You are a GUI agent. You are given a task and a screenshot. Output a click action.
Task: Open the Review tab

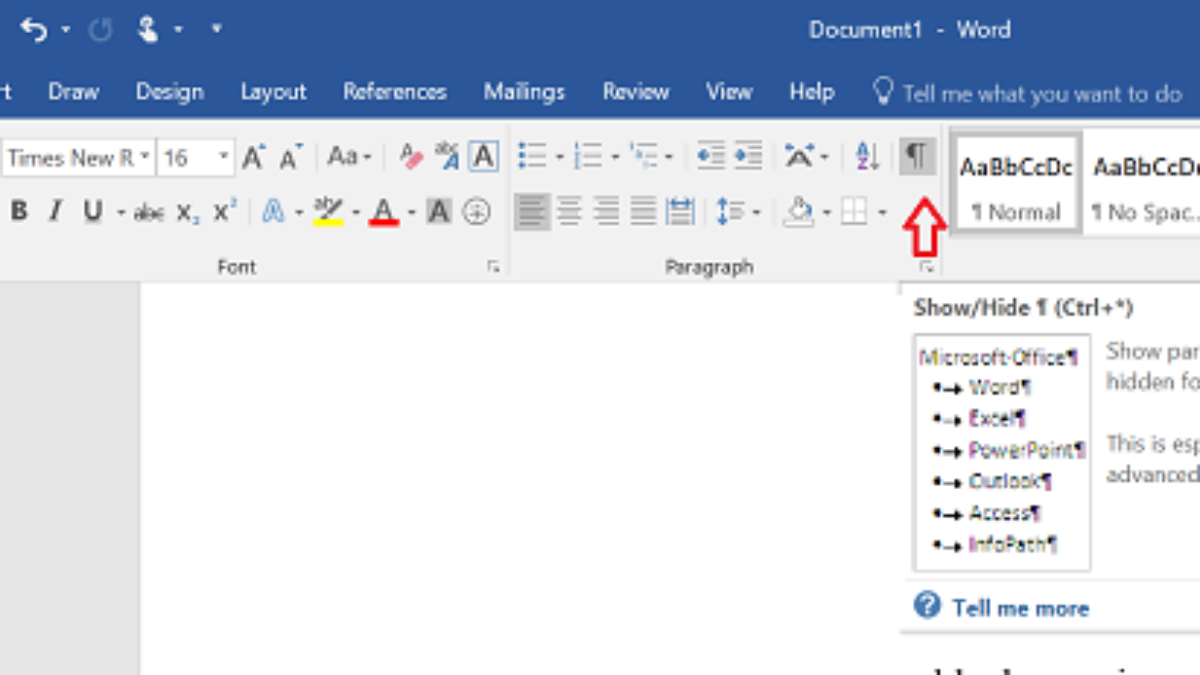[x=636, y=92]
